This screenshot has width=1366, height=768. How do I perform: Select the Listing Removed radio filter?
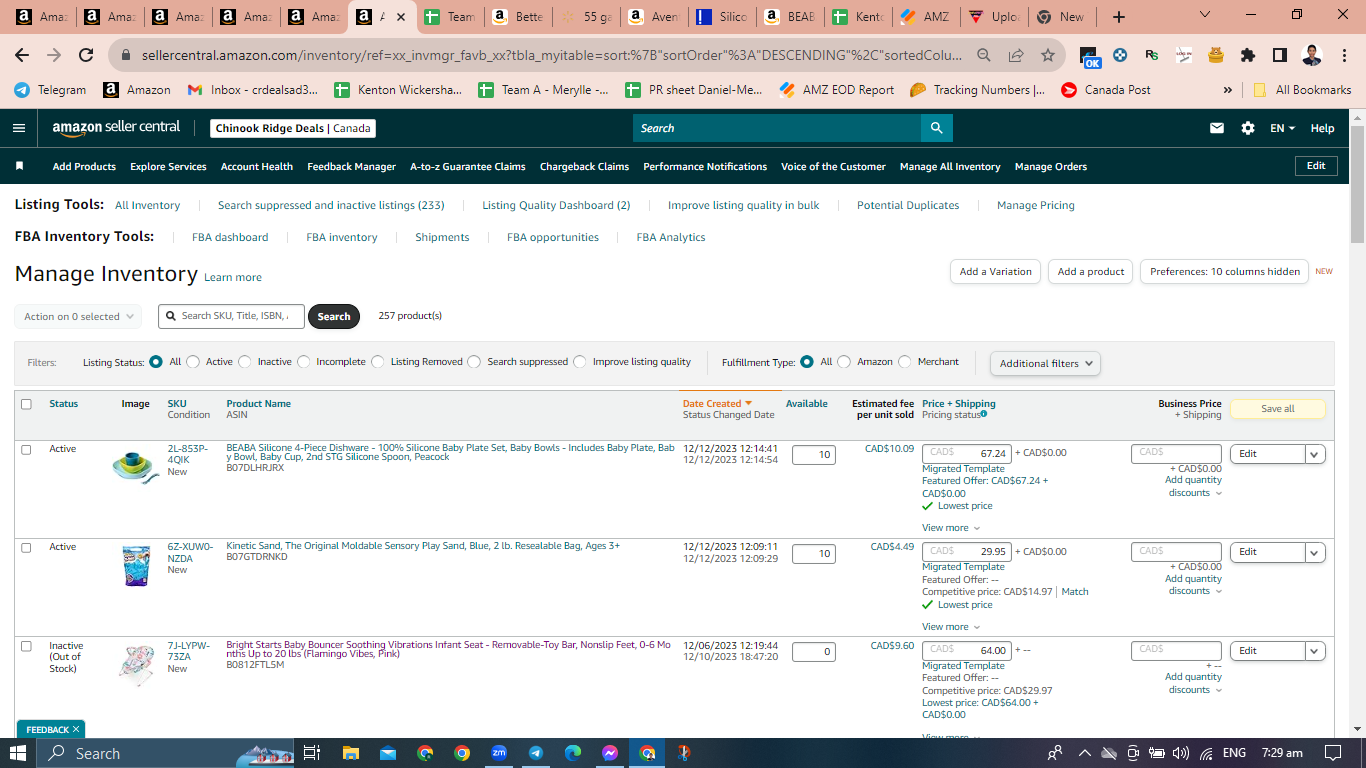click(378, 362)
